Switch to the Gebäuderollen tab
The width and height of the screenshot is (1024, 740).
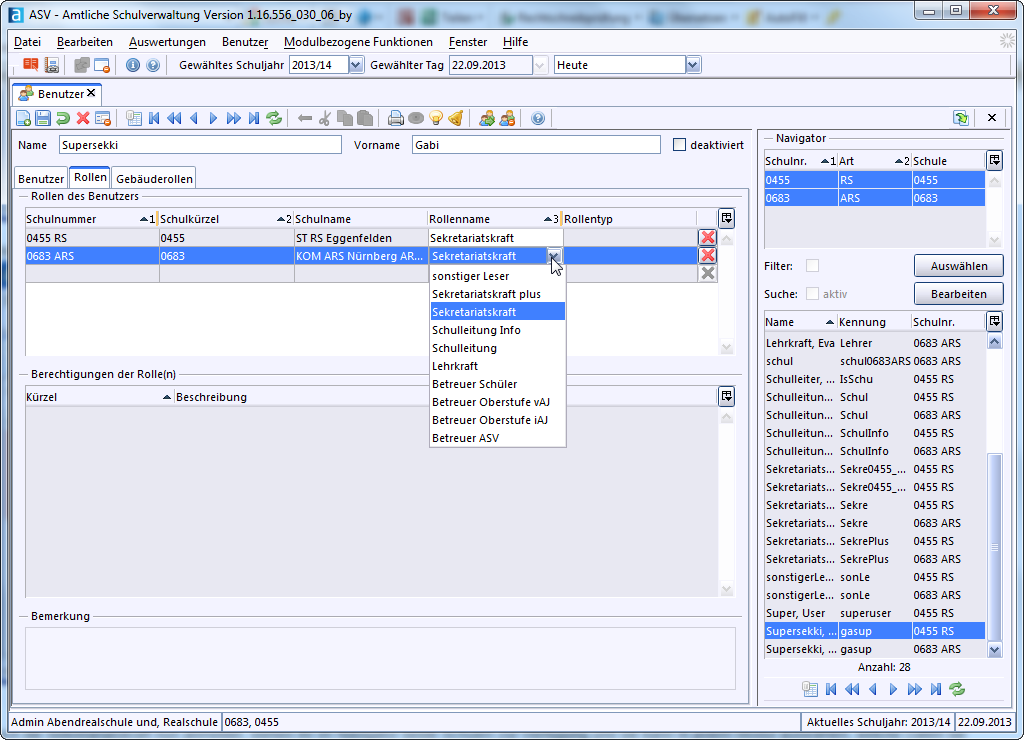pos(154,178)
